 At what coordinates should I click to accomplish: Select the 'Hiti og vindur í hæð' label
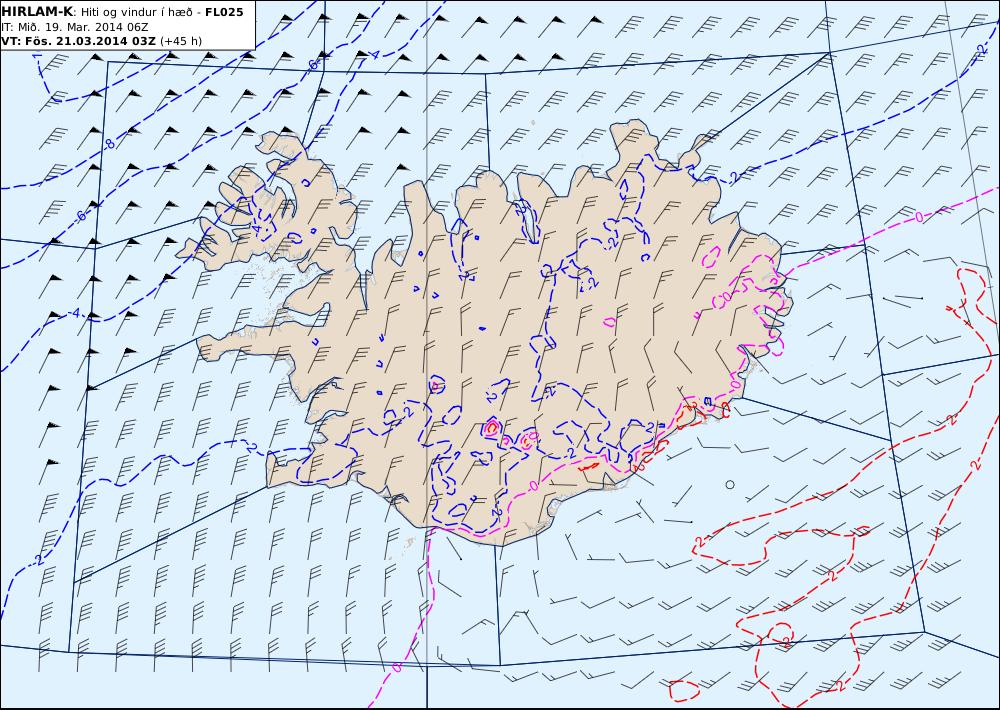pos(137,12)
